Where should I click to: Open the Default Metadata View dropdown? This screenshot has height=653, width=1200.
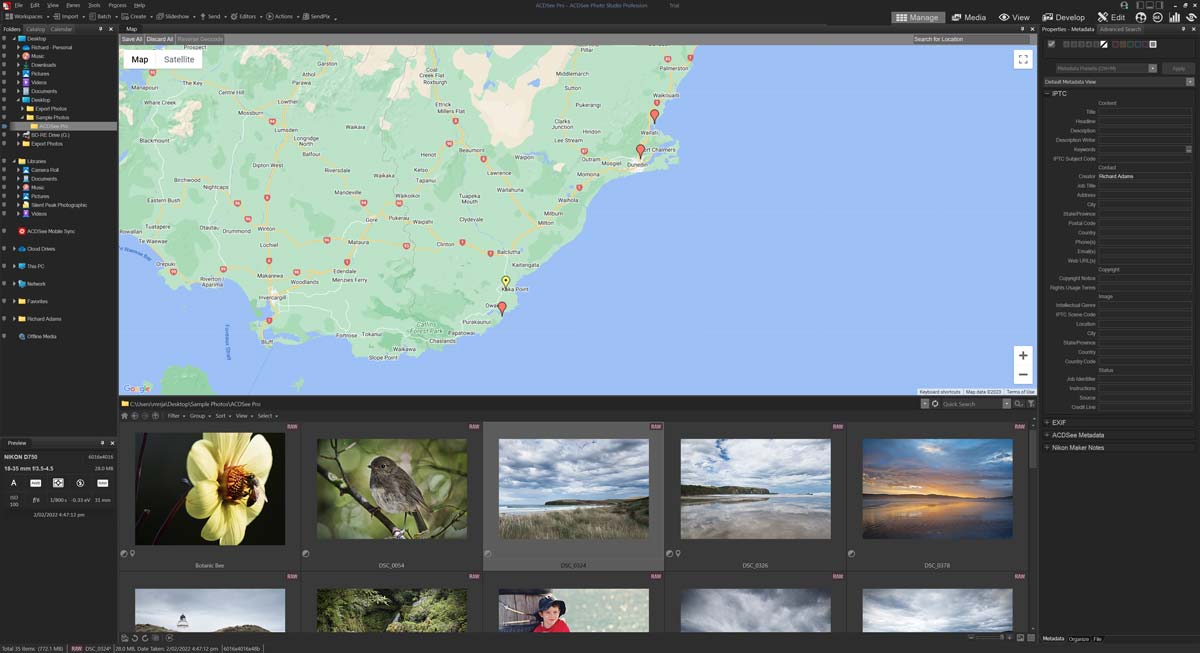pyautogui.click(x=1189, y=81)
